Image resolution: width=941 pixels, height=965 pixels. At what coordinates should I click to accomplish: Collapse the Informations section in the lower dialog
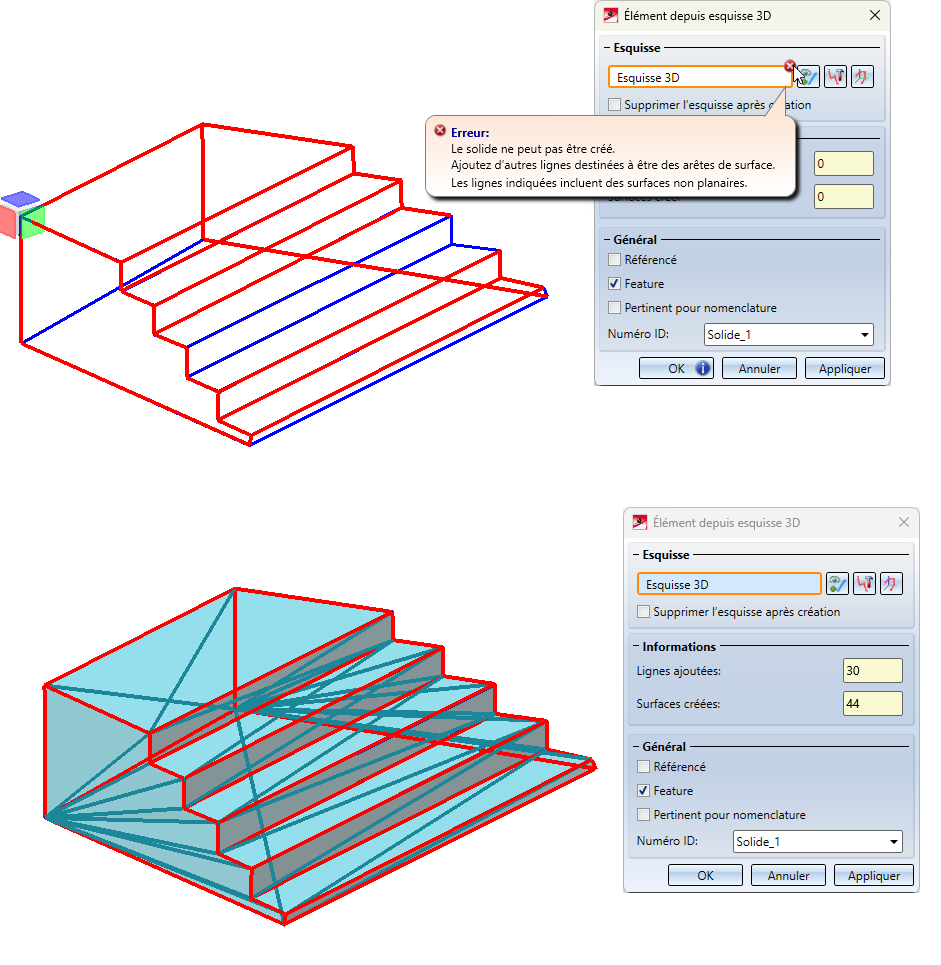pos(636,647)
